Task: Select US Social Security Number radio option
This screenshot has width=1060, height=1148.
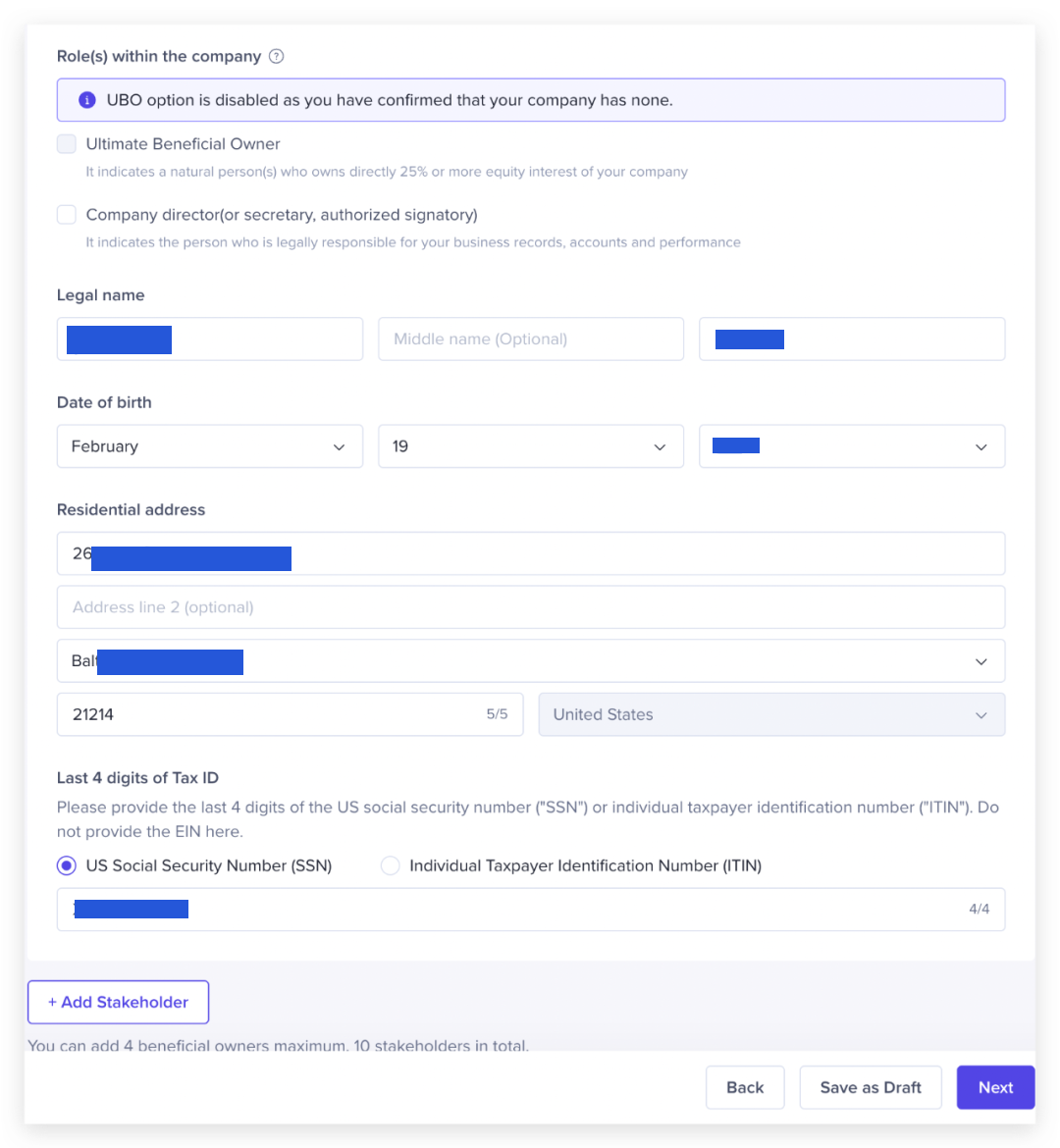Action: [x=67, y=865]
